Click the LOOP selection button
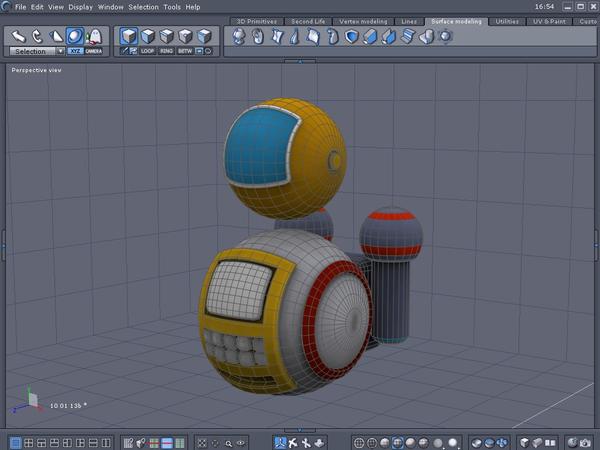 coord(148,51)
